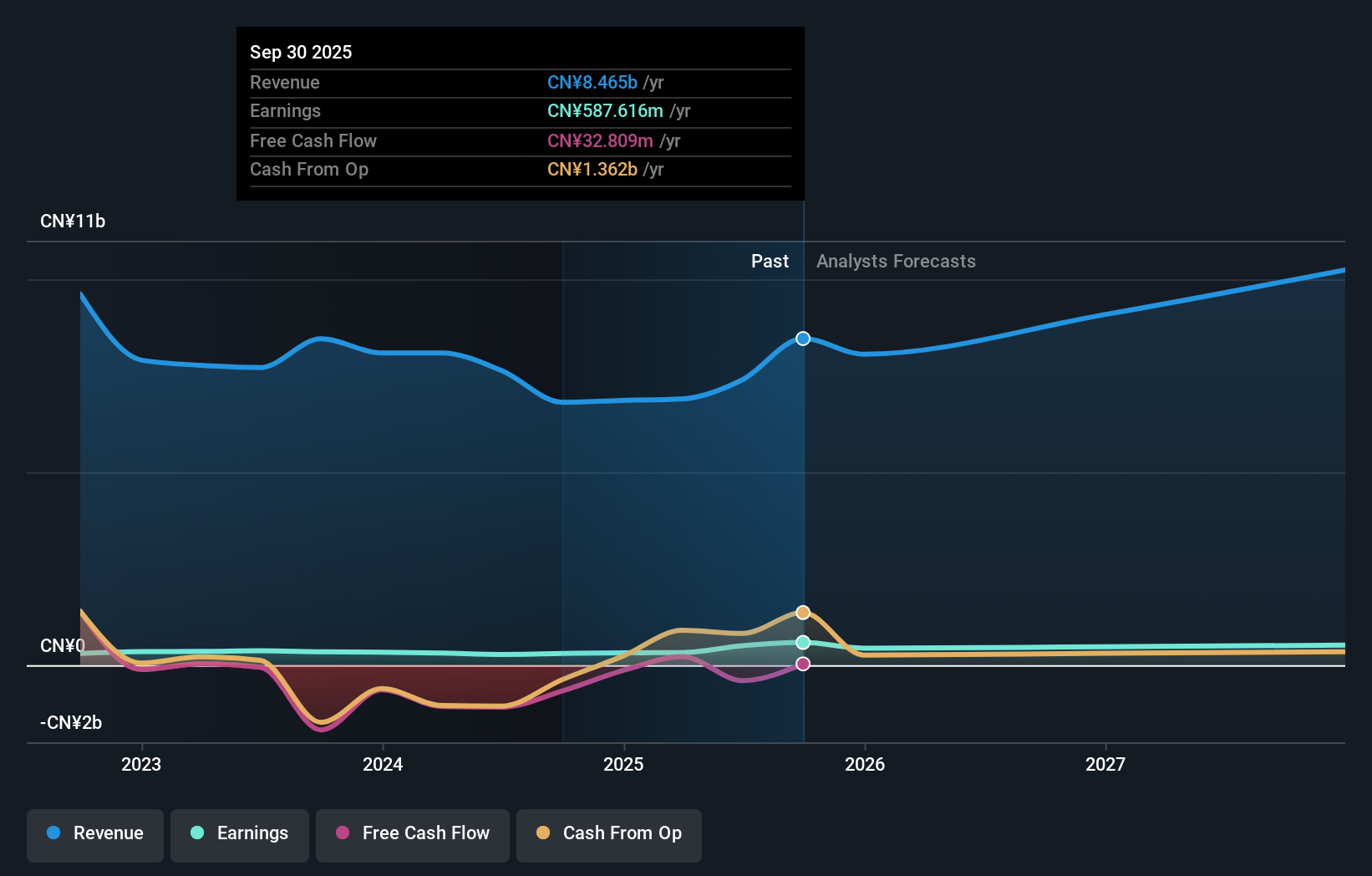The width and height of the screenshot is (1372, 876).
Task: Toggle the Revenue legend button
Action: 95,835
